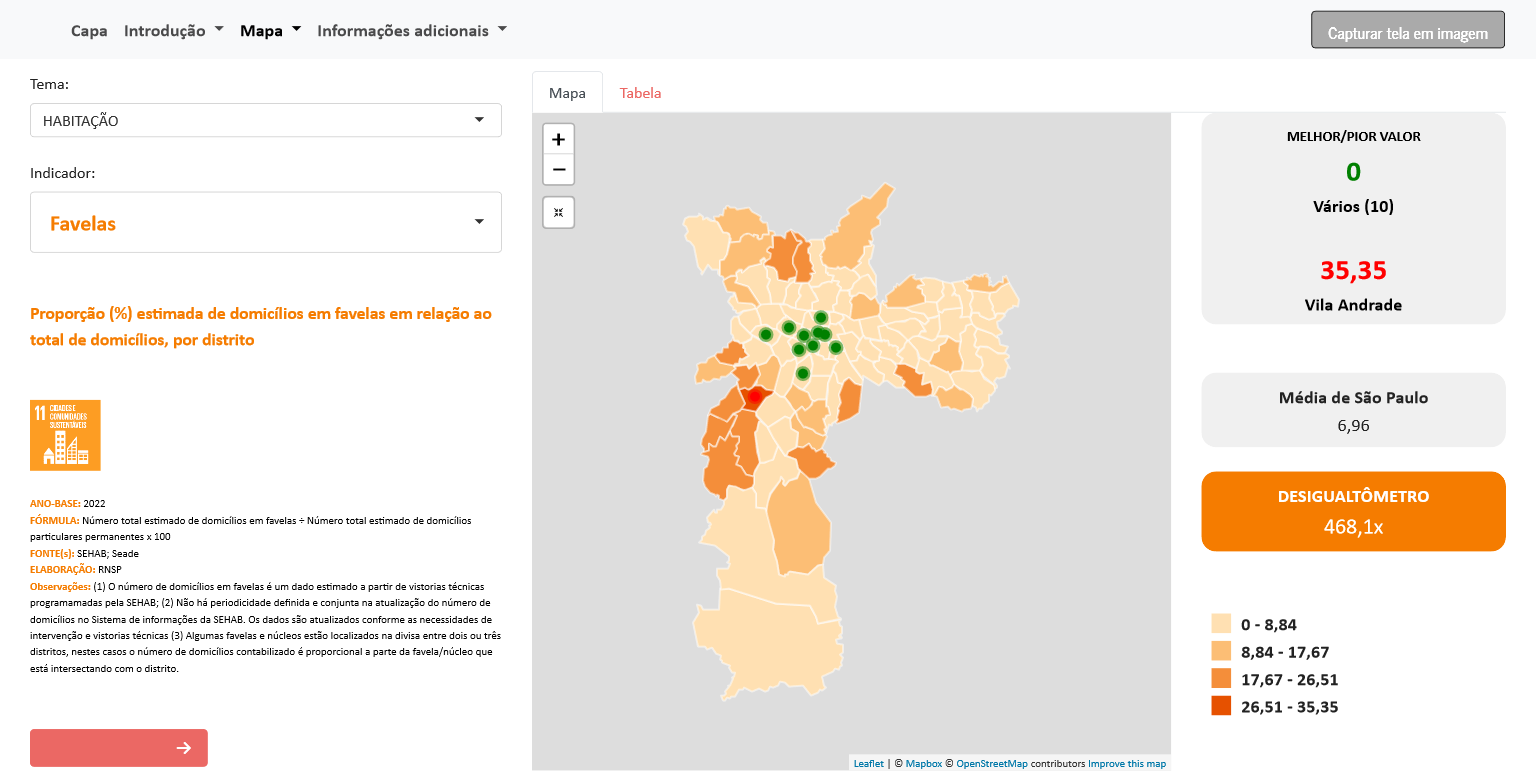Expand the Informações adicionais menu
The image size is (1536, 771).
(x=411, y=30)
